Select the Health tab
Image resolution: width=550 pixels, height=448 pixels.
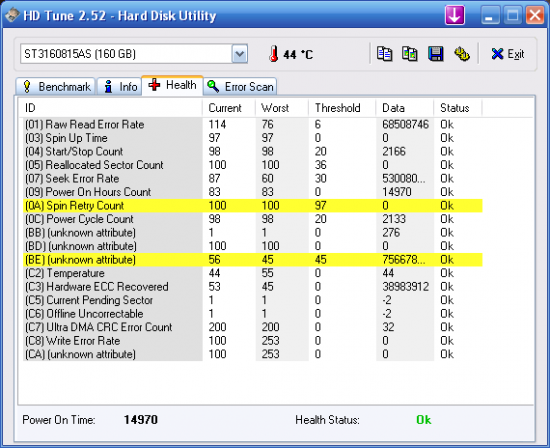172,85
